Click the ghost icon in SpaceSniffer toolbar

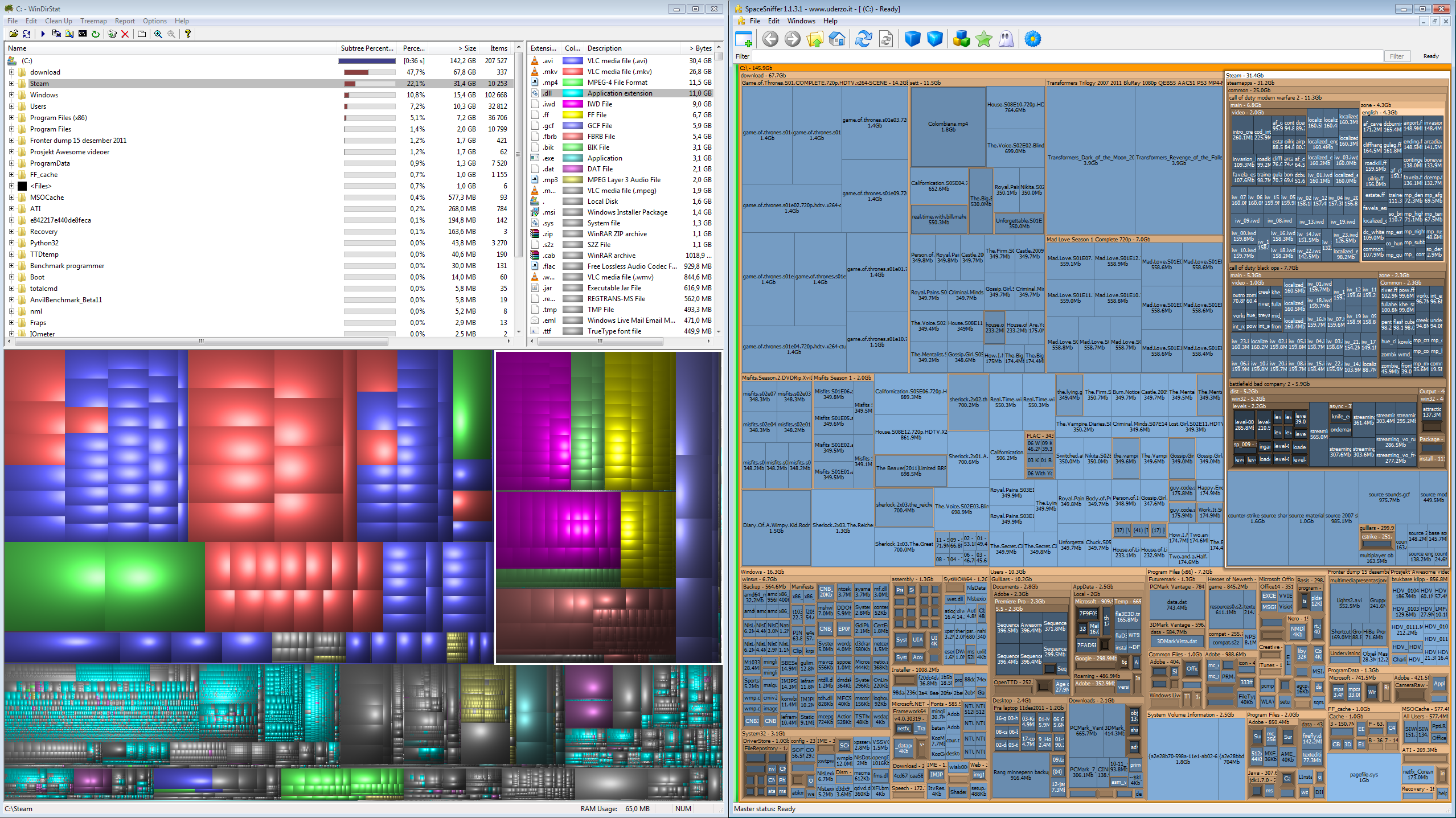pyautogui.click(x=1006, y=39)
